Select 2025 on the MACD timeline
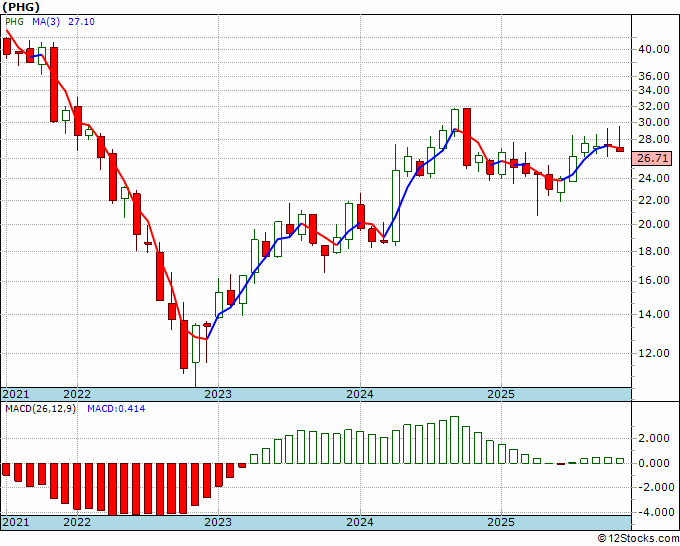This screenshot has width=680, height=546. 501,522
